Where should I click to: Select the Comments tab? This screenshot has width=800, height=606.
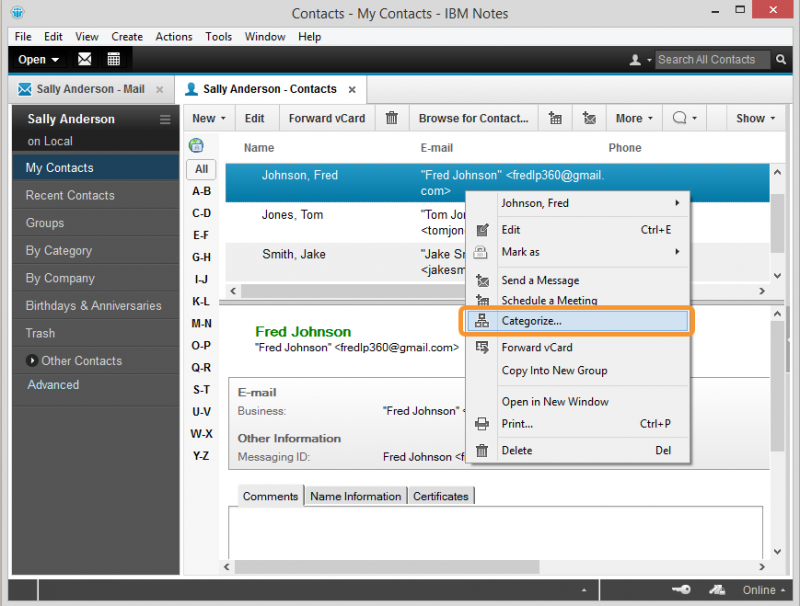(x=270, y=496)
